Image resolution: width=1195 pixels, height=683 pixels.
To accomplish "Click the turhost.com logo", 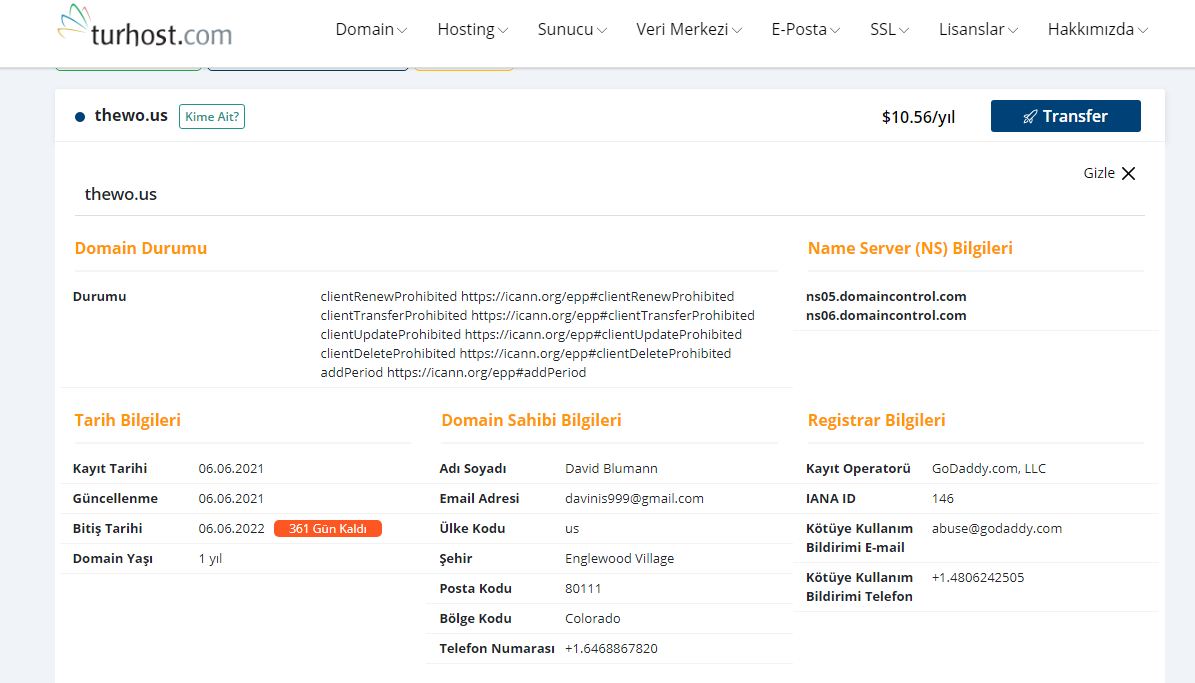I will 145,26.
